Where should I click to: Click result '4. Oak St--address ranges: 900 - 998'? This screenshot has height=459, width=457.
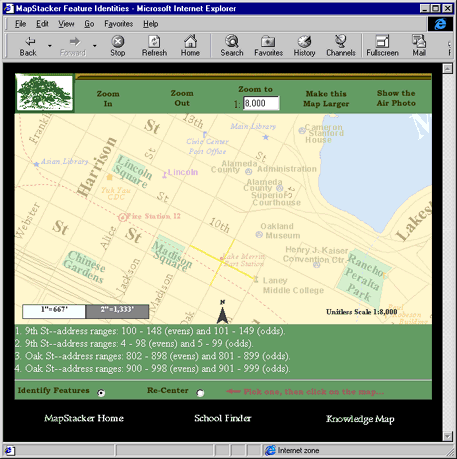(153, 368)
